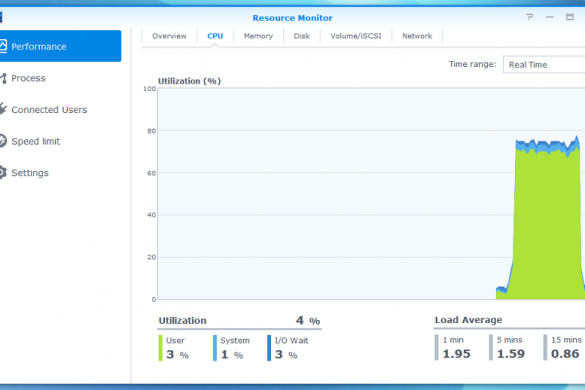Viewport: 585px width, 390px height.
Task: Click the green User legend color bar
Action: click(x=160, y=348)
